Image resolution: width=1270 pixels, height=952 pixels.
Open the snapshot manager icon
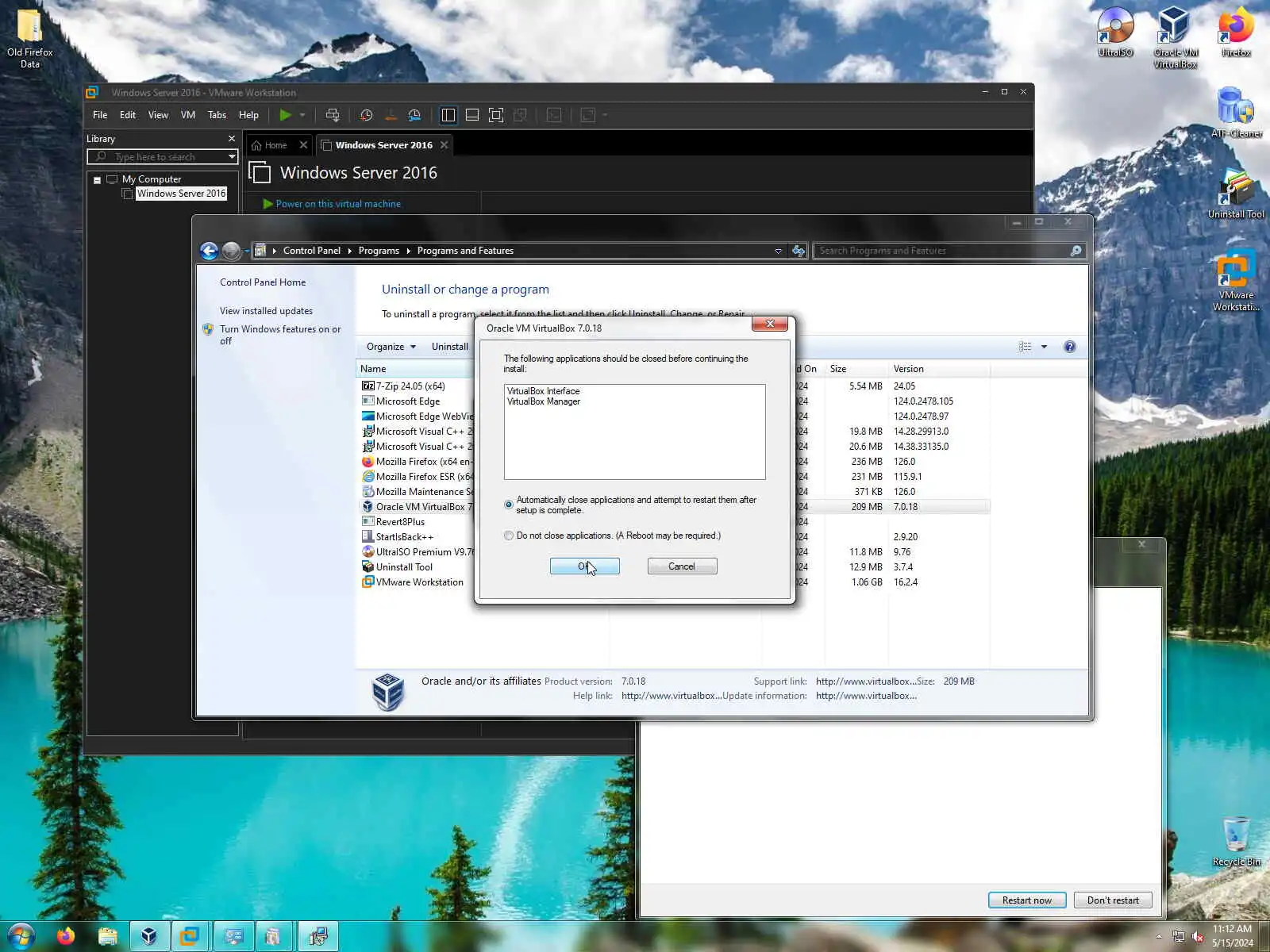(414, 115)
